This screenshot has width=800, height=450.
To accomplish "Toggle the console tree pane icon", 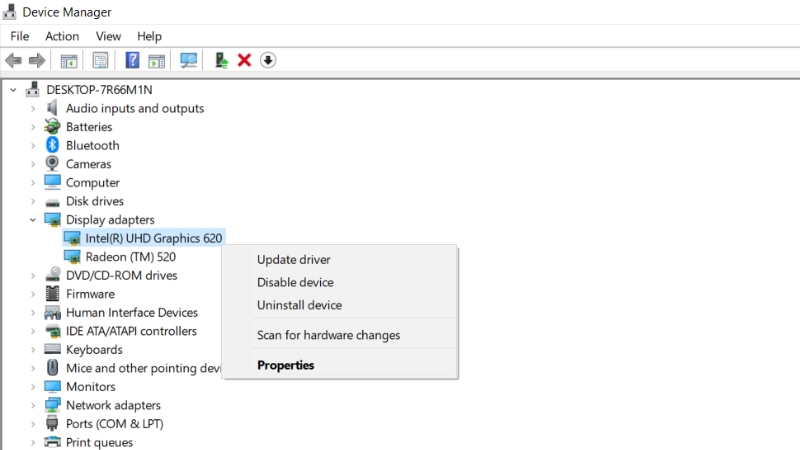I will (x=69, y=61).
